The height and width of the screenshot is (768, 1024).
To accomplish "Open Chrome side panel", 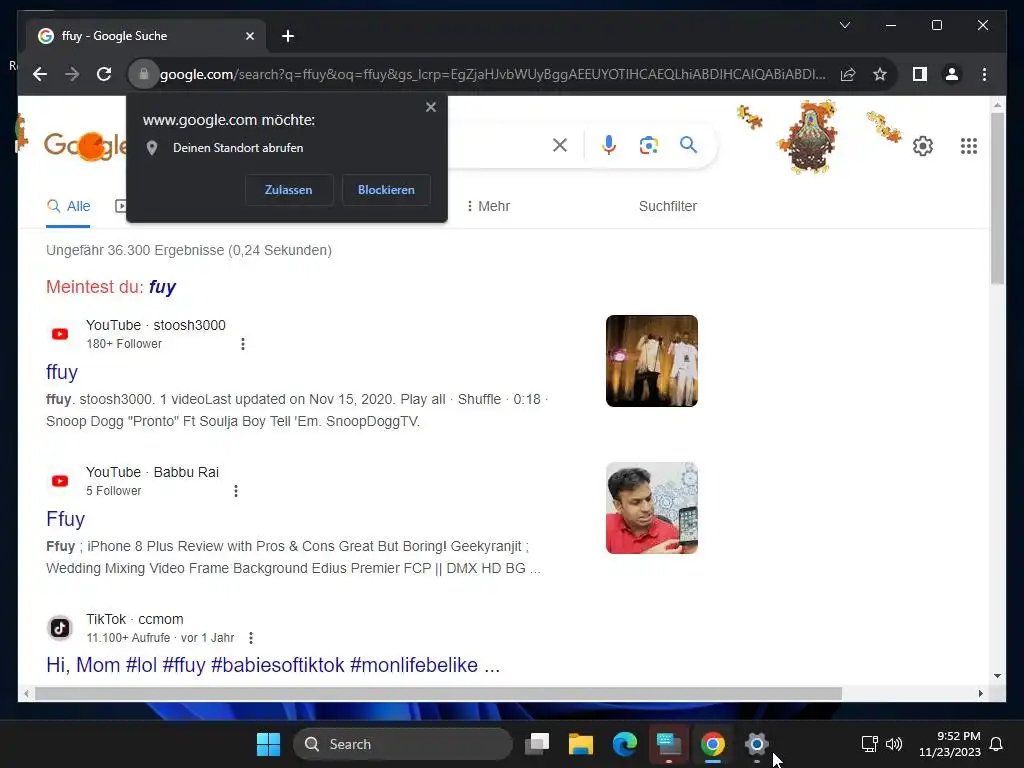I will click(x=920, y=74).
